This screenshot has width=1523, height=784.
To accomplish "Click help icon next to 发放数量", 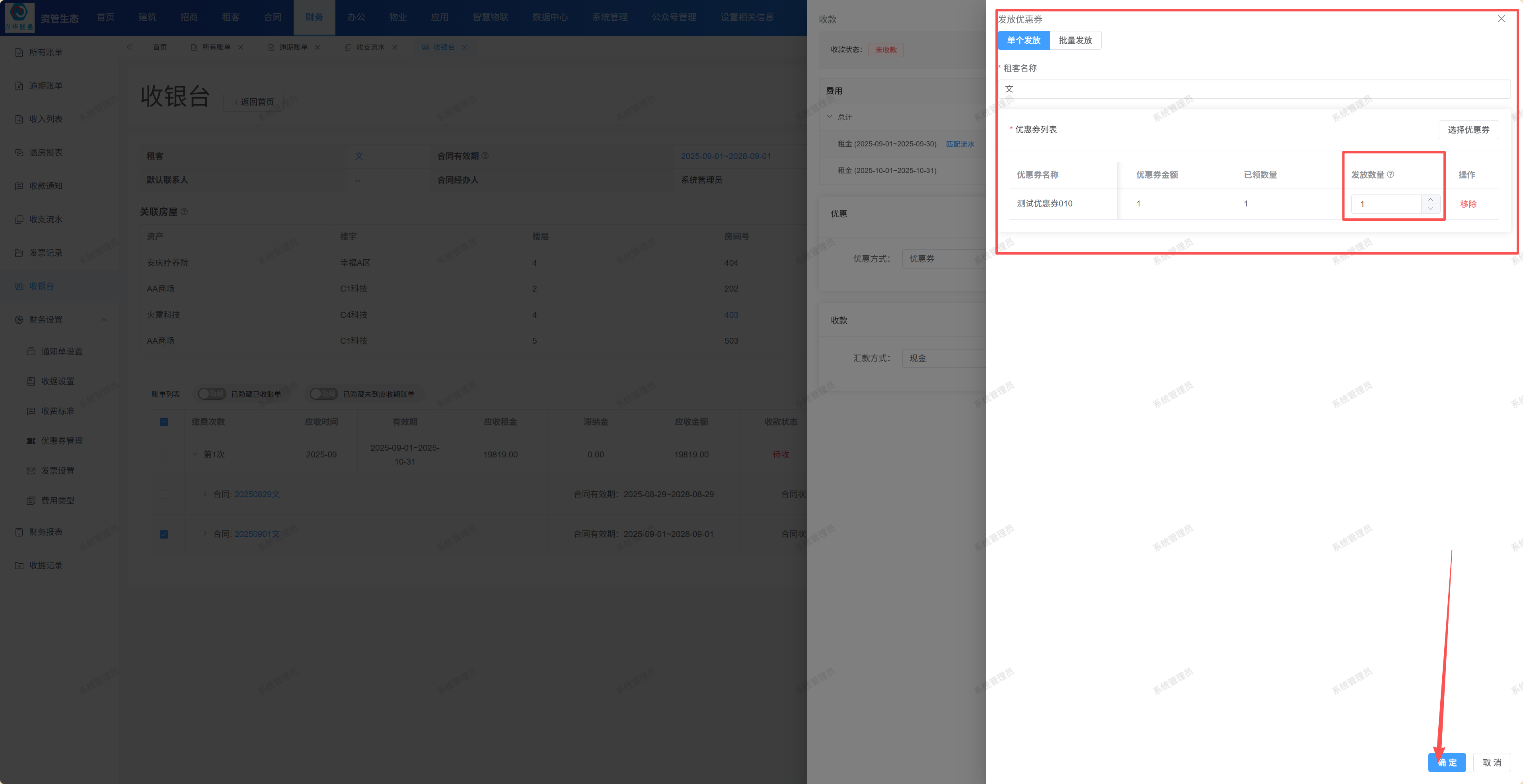I will pos(1391,174).
